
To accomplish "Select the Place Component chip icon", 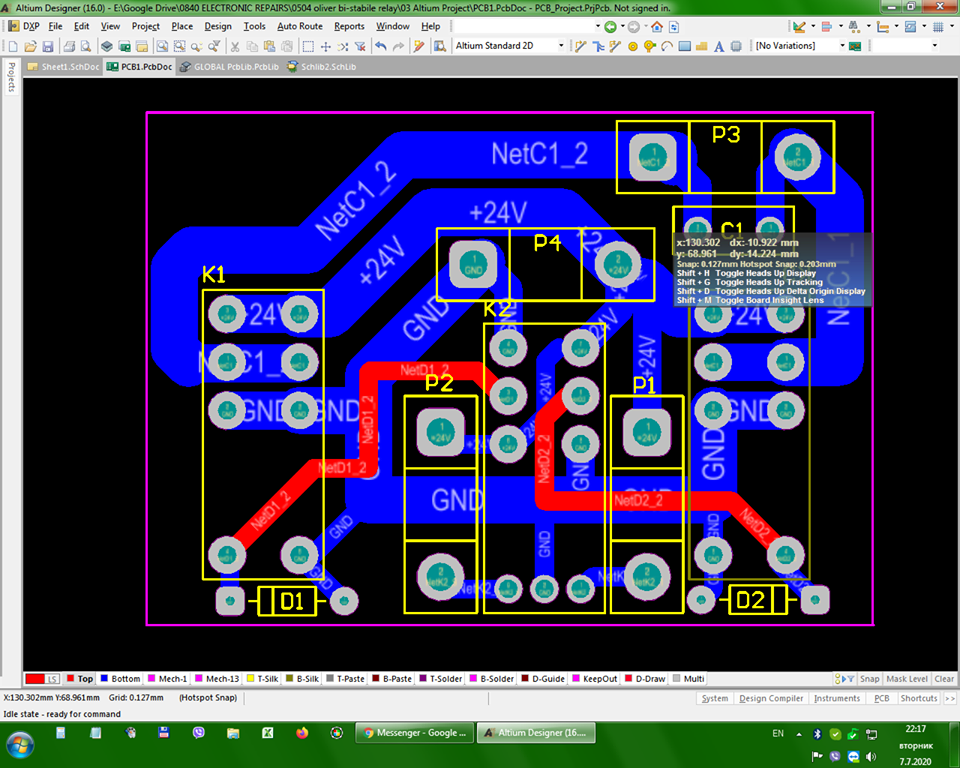I will coord(736,46).
